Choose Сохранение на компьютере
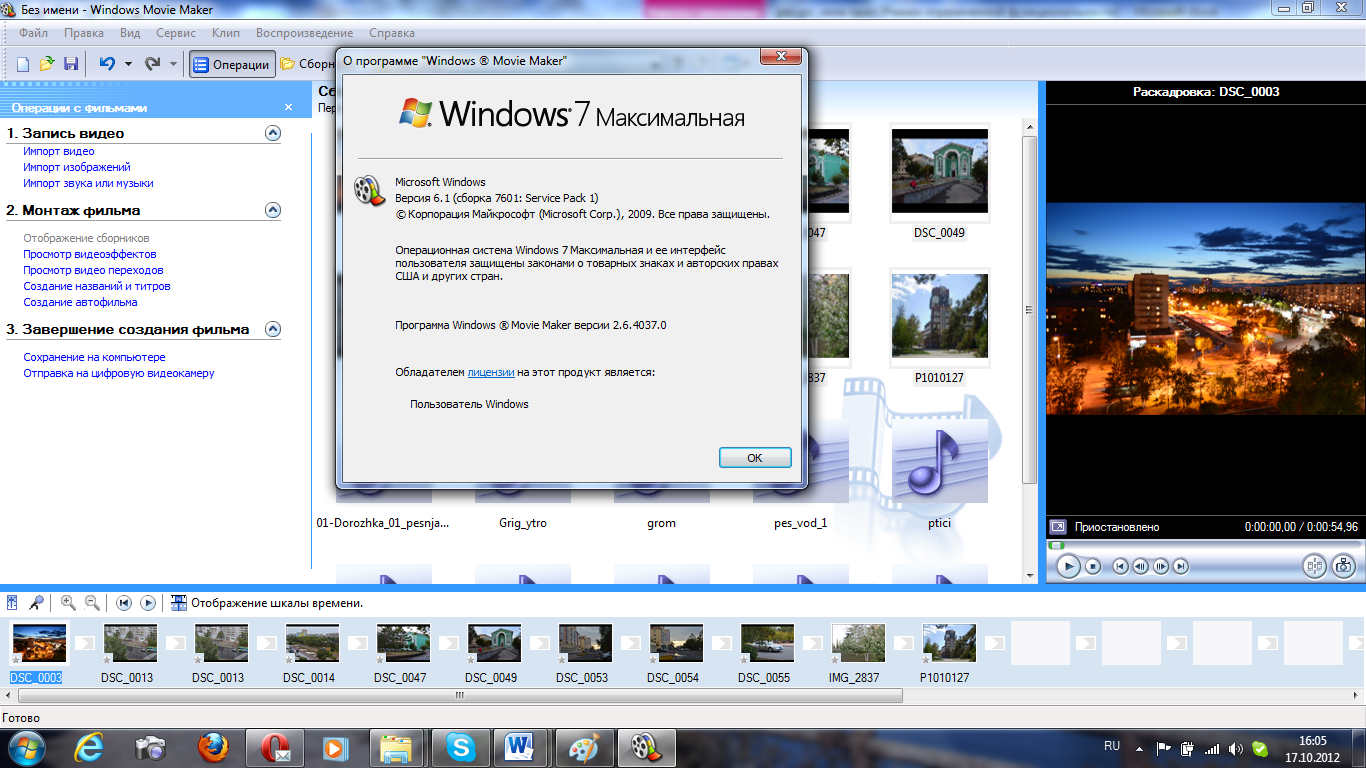 94,357
